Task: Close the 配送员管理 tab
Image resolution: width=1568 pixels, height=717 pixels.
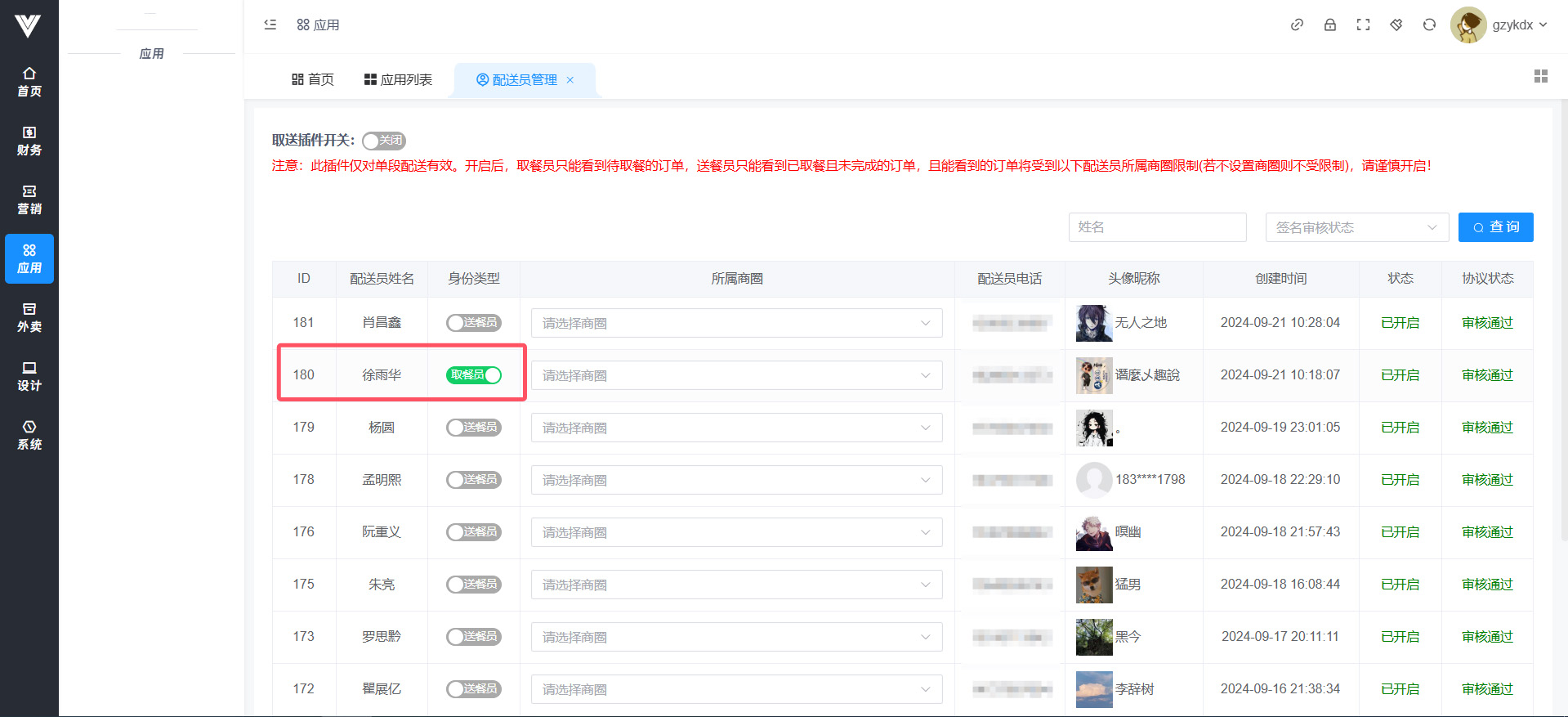Action: (570, 79)
